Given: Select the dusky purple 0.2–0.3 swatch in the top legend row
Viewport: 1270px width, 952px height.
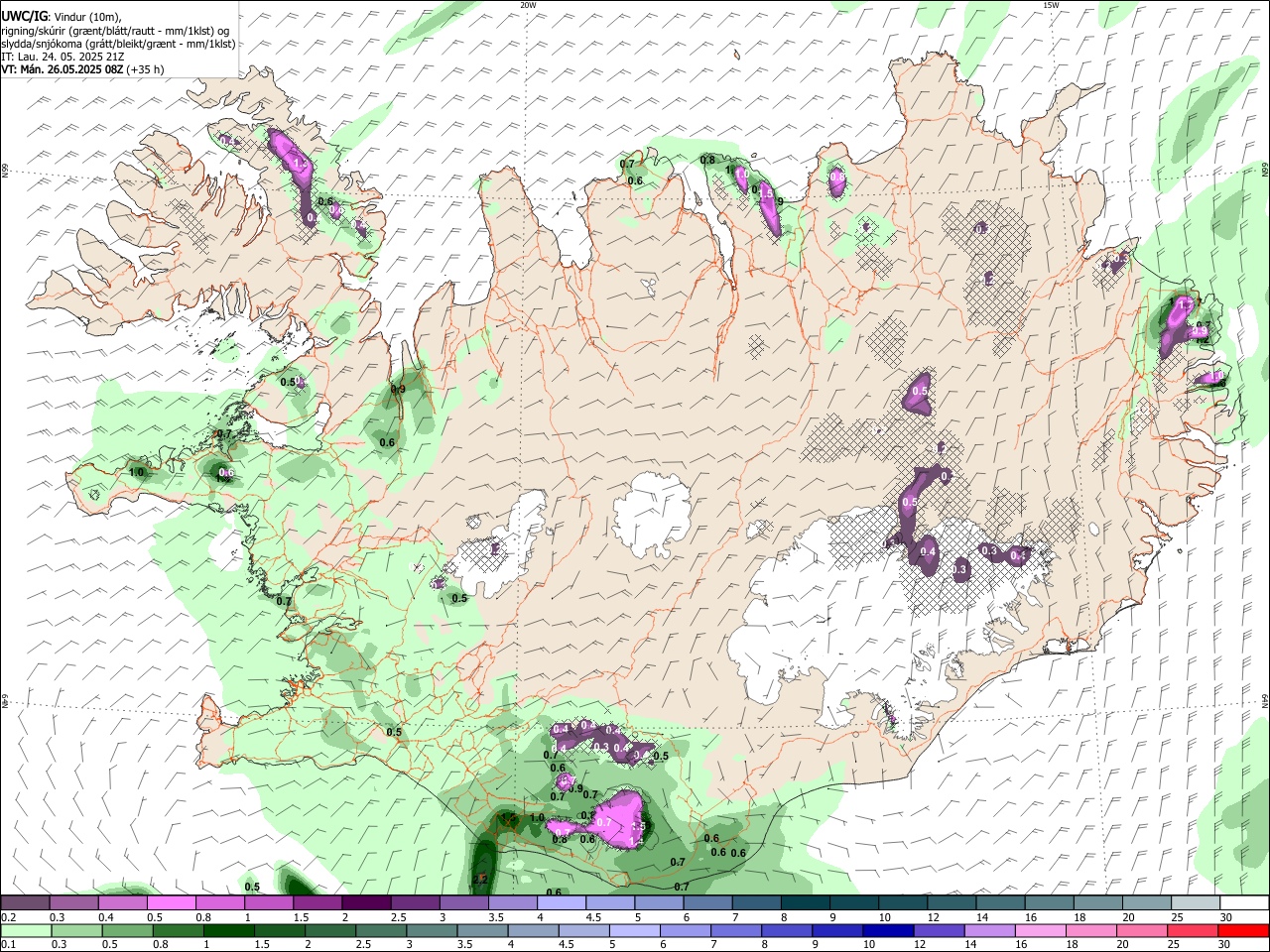Looking at the screenshot, I should pyautogui.click(x=25, y=903).
